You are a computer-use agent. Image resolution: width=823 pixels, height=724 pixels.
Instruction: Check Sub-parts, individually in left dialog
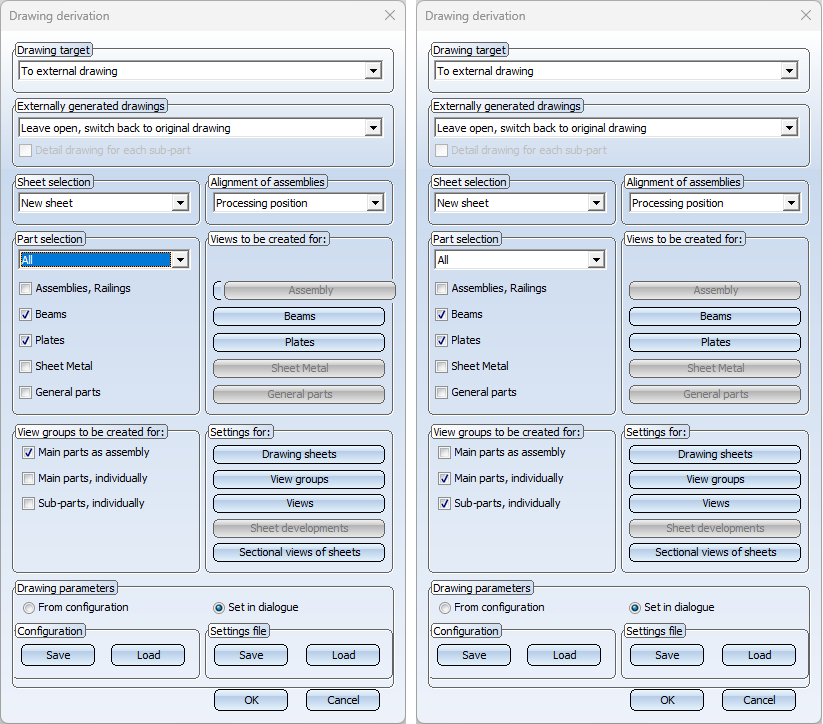coord(28,503)
